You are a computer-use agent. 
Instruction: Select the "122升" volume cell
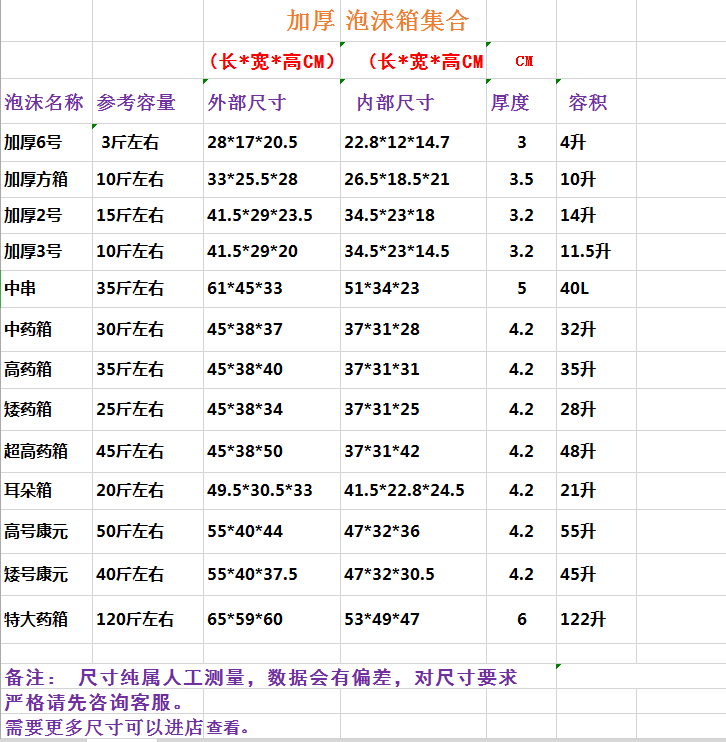pyautogui.click(x=583, y=619)
